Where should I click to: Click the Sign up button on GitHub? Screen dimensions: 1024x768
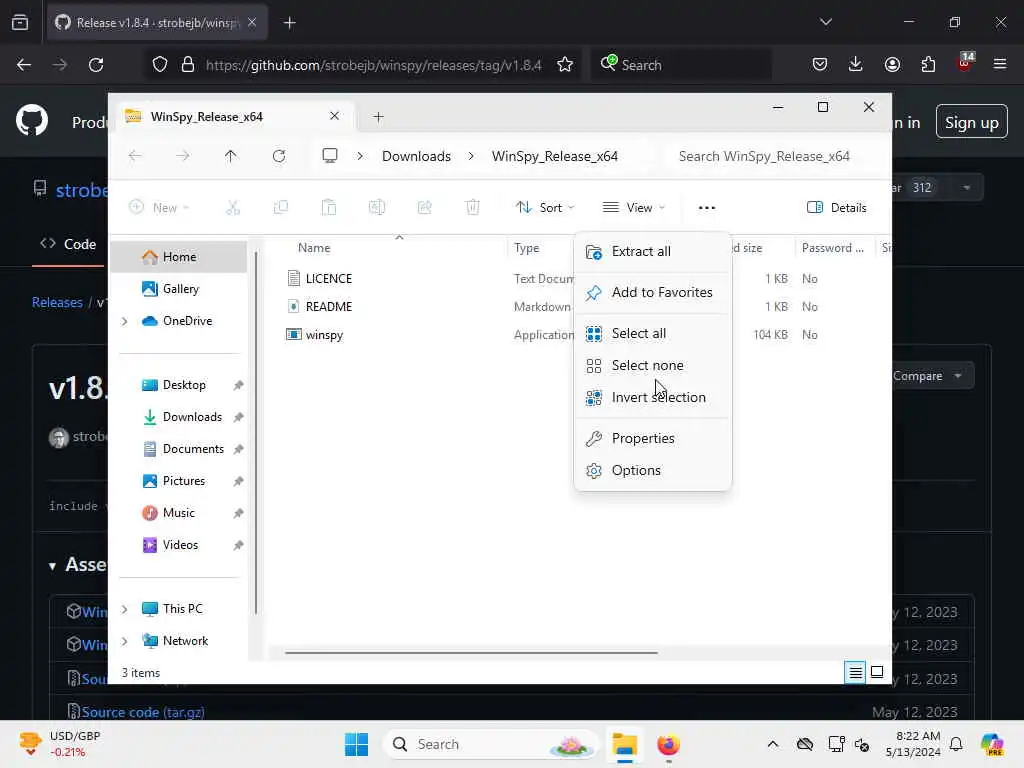(x=971, y=122)
